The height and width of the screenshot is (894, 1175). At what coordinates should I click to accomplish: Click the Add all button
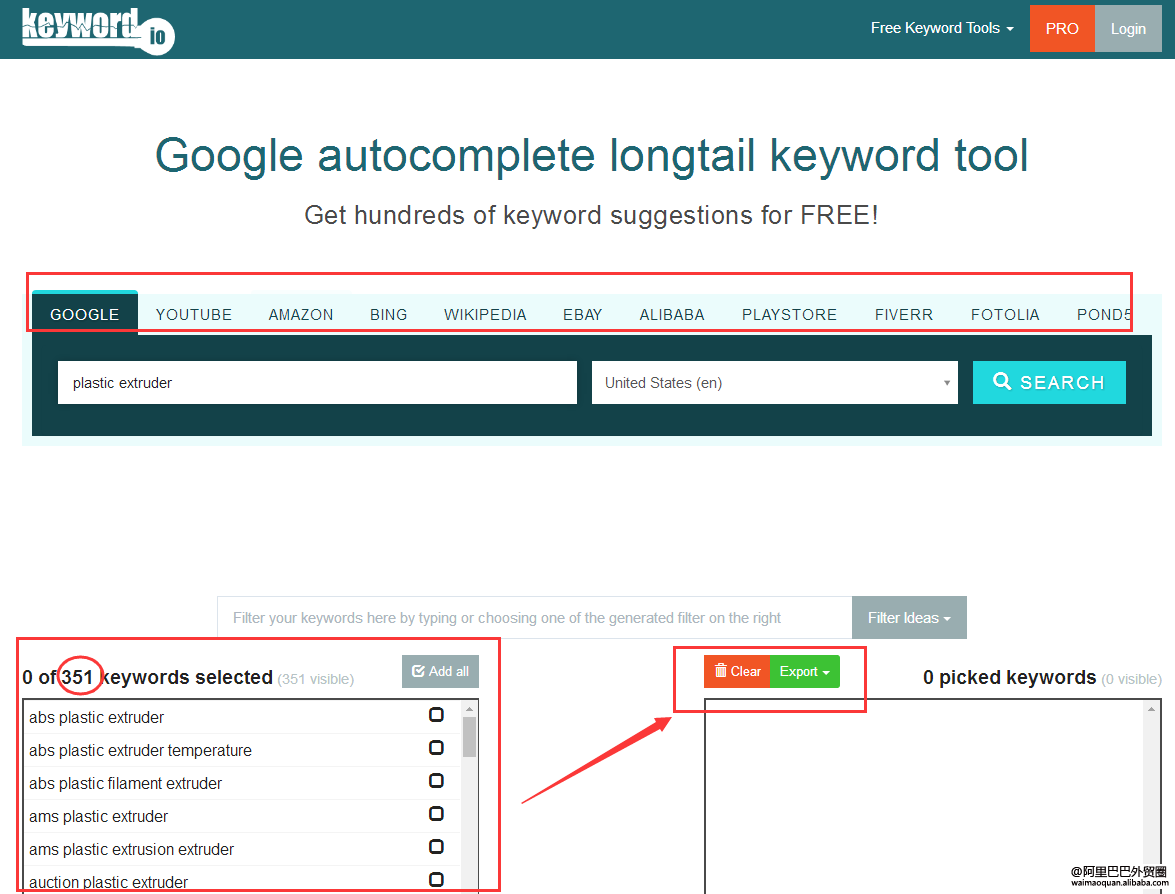pos(440,671)
